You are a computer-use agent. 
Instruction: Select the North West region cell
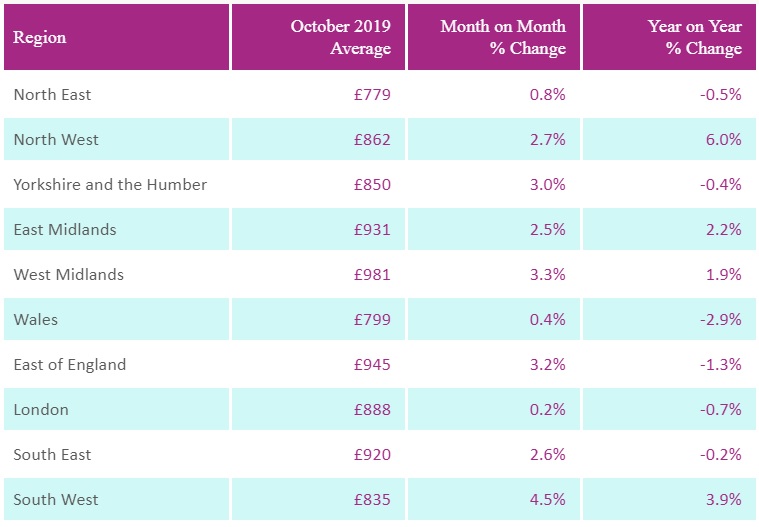point(56,140)
